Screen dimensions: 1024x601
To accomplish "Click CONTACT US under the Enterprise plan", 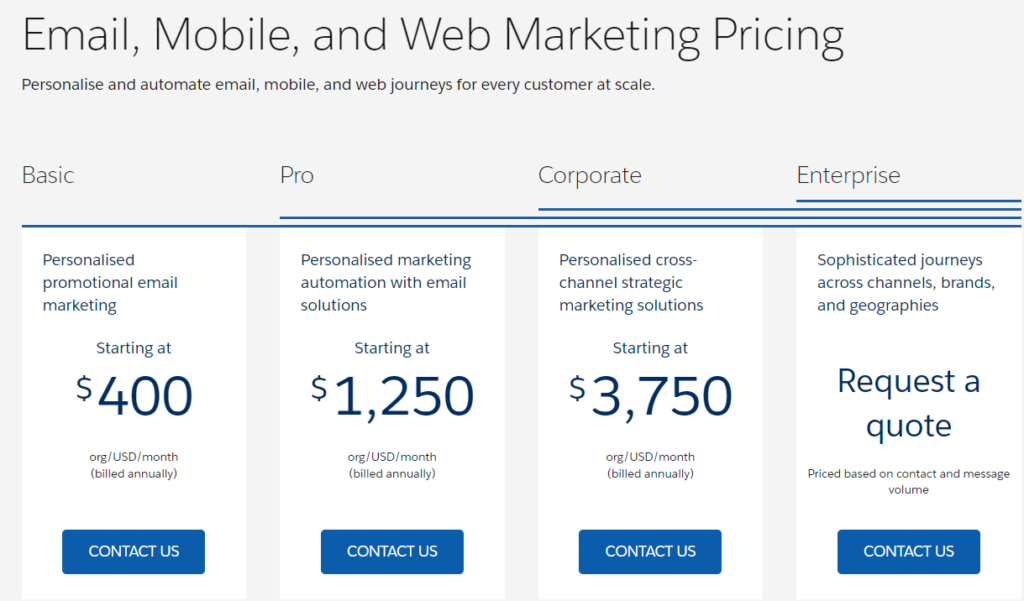I will click(908, 551).
